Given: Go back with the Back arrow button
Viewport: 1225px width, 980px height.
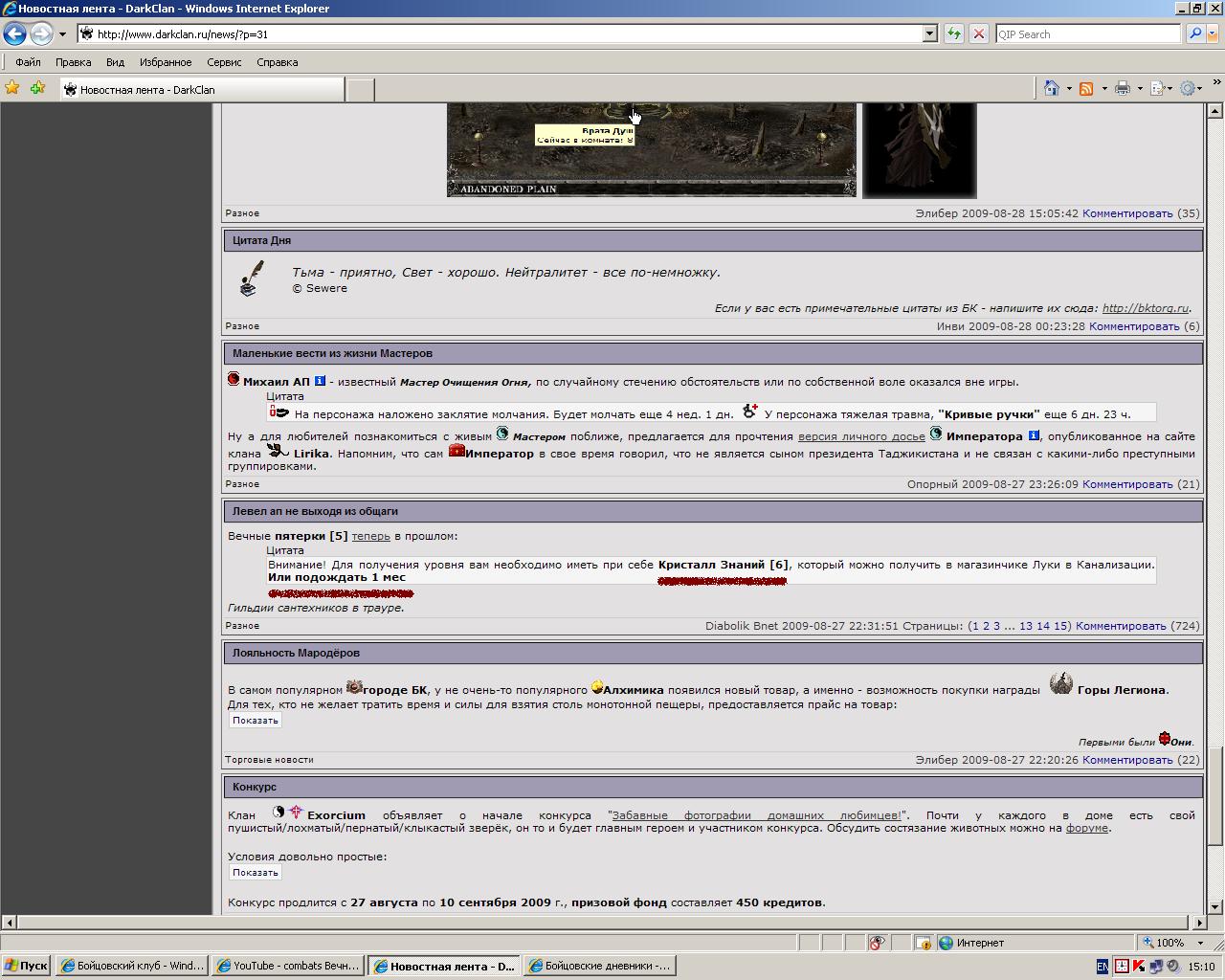Looking at the screenshot, I should [x=14, y=33].
